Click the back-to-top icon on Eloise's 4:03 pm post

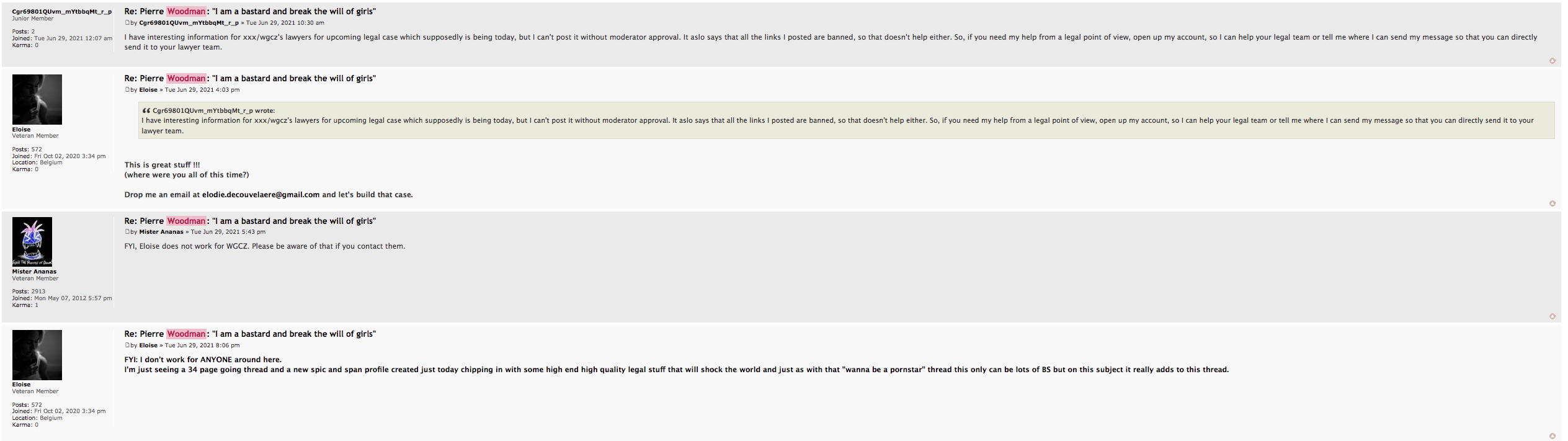(x=1552, y=203)
